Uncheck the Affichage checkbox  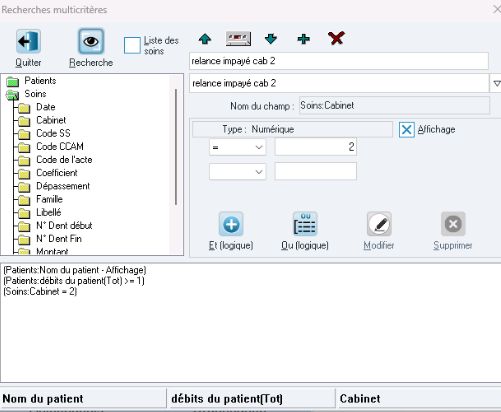407,130
